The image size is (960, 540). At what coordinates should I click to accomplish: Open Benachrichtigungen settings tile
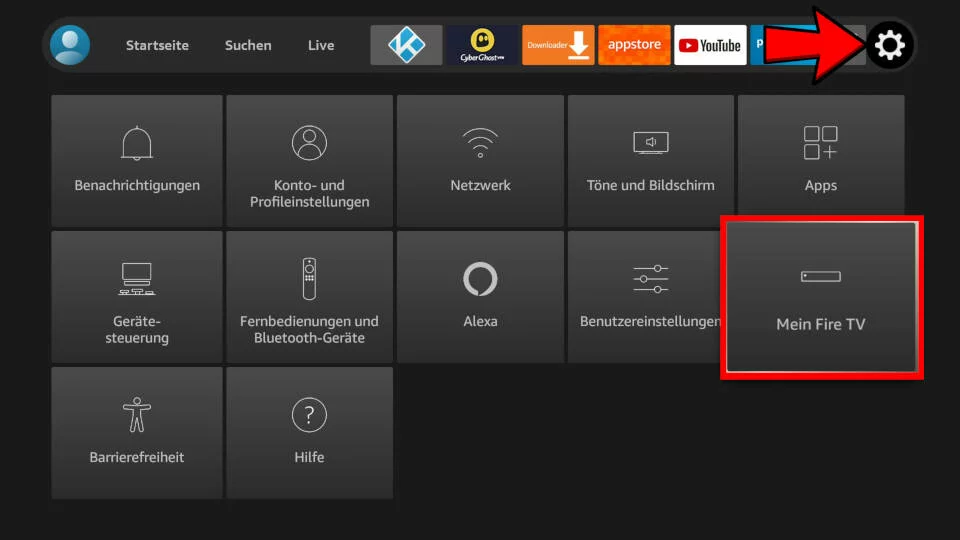pyautogui.click(x=137, y=160)
